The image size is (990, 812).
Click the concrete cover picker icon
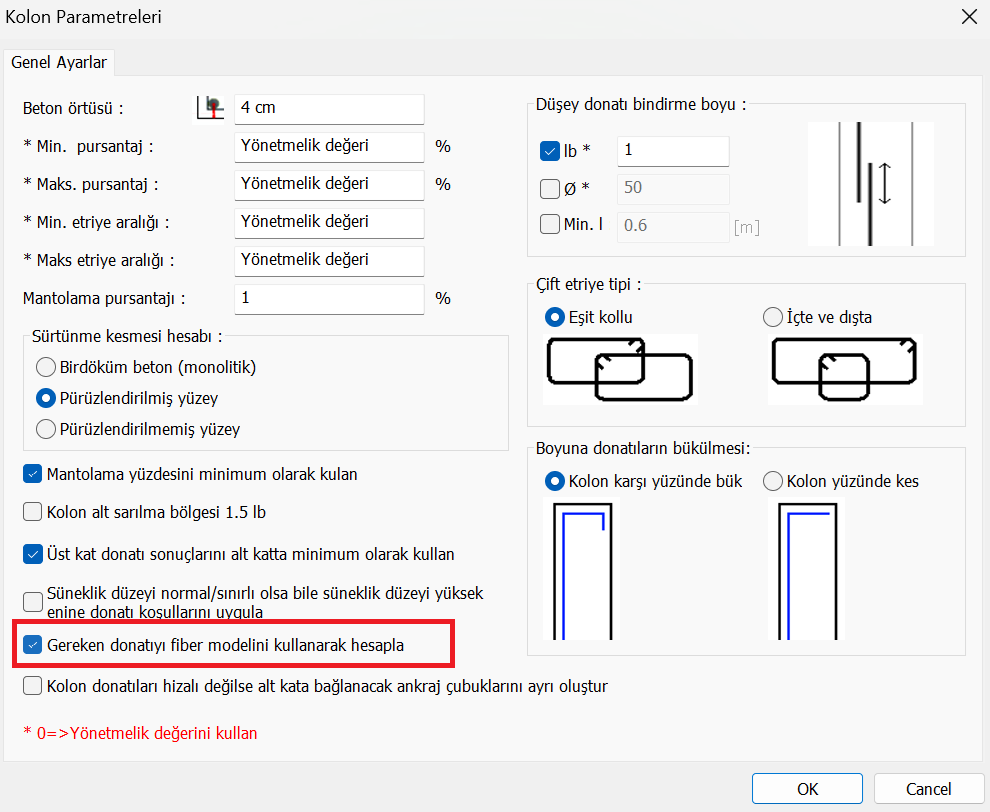(210, 107)
